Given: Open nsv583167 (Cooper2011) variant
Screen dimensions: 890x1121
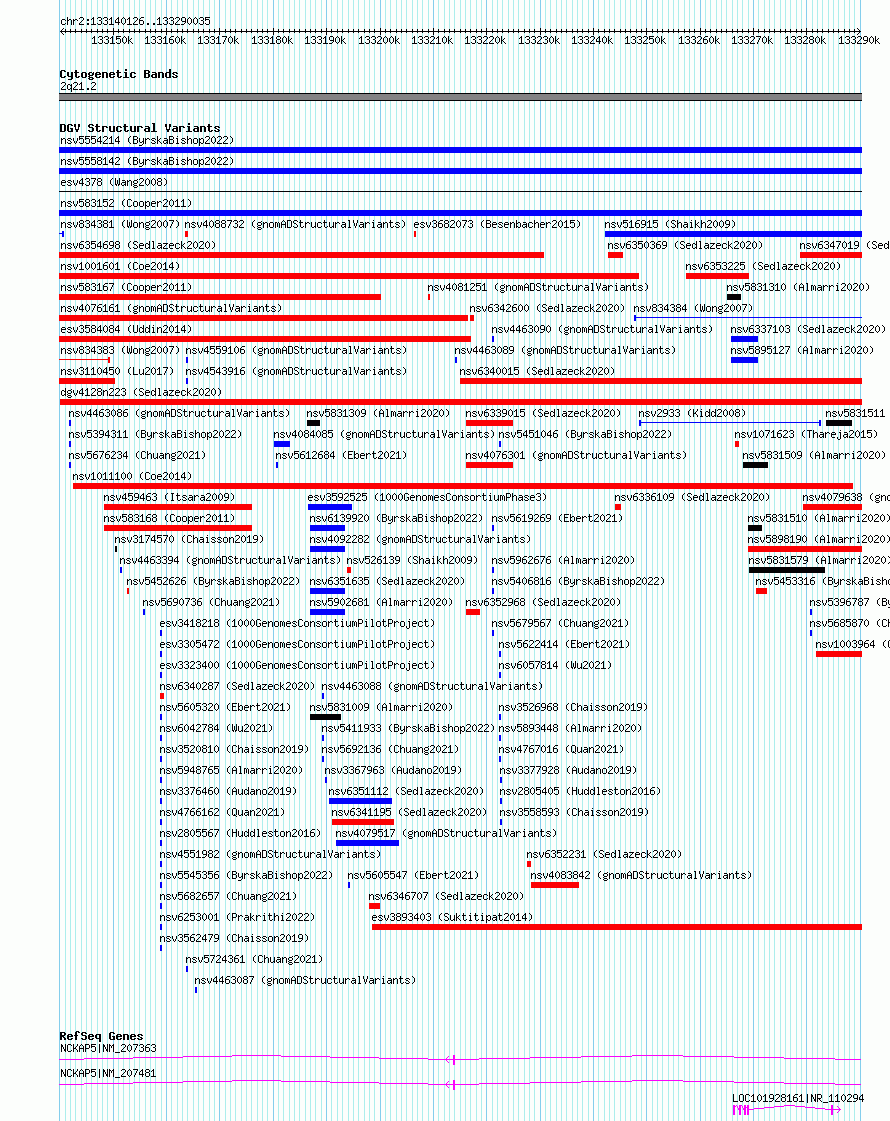Looking at the screenshot, I should coord(127,287).
